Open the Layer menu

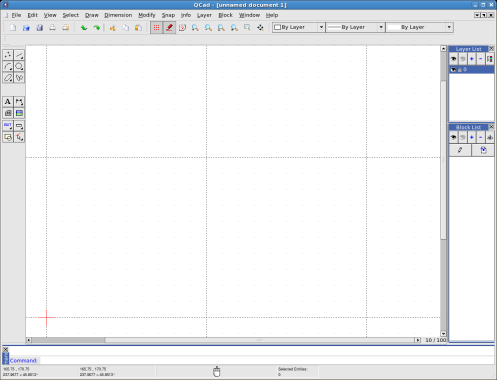204,15
